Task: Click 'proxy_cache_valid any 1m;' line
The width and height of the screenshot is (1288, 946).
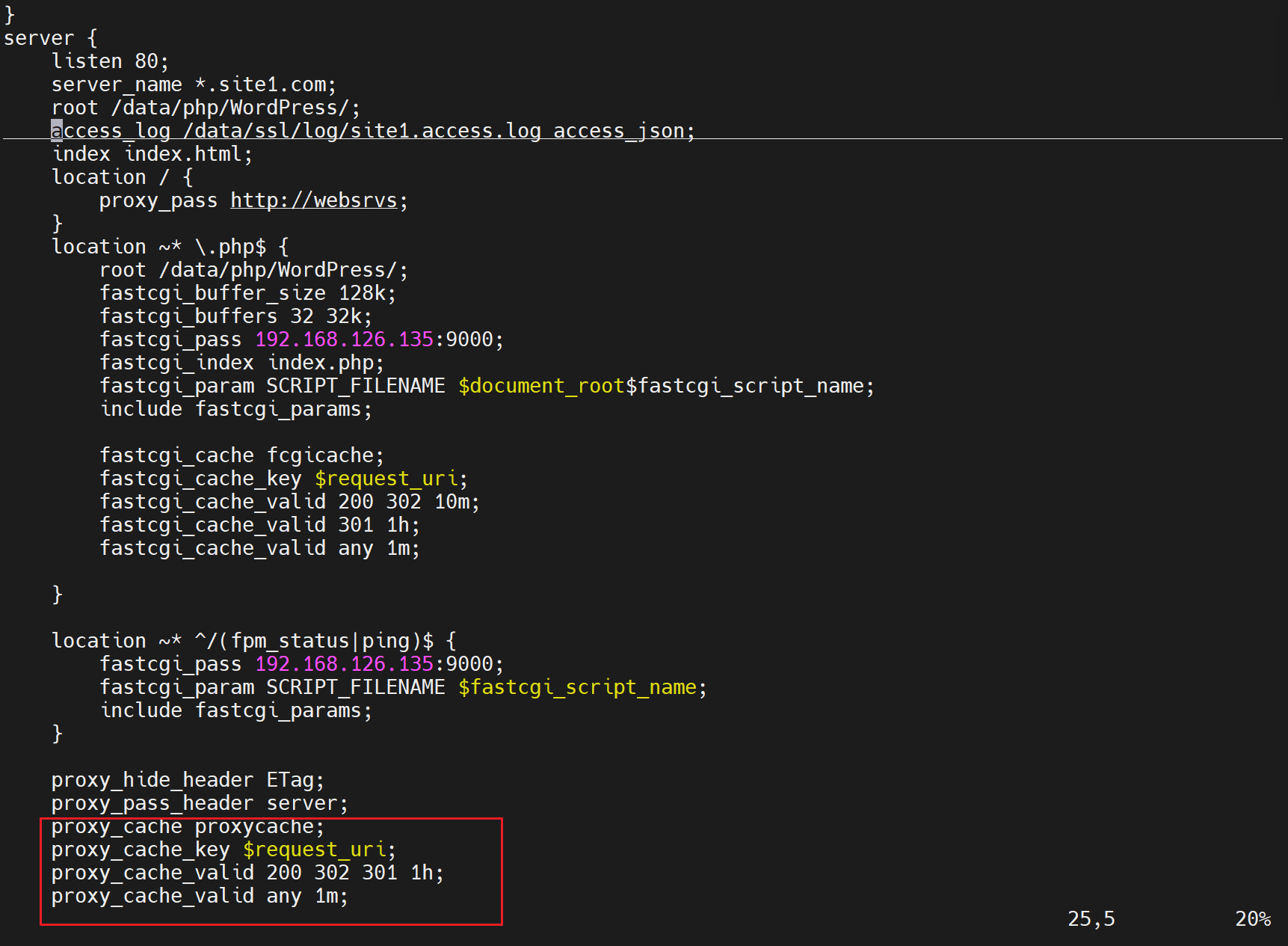Action: pyautogui.click(x=200, y=896)
